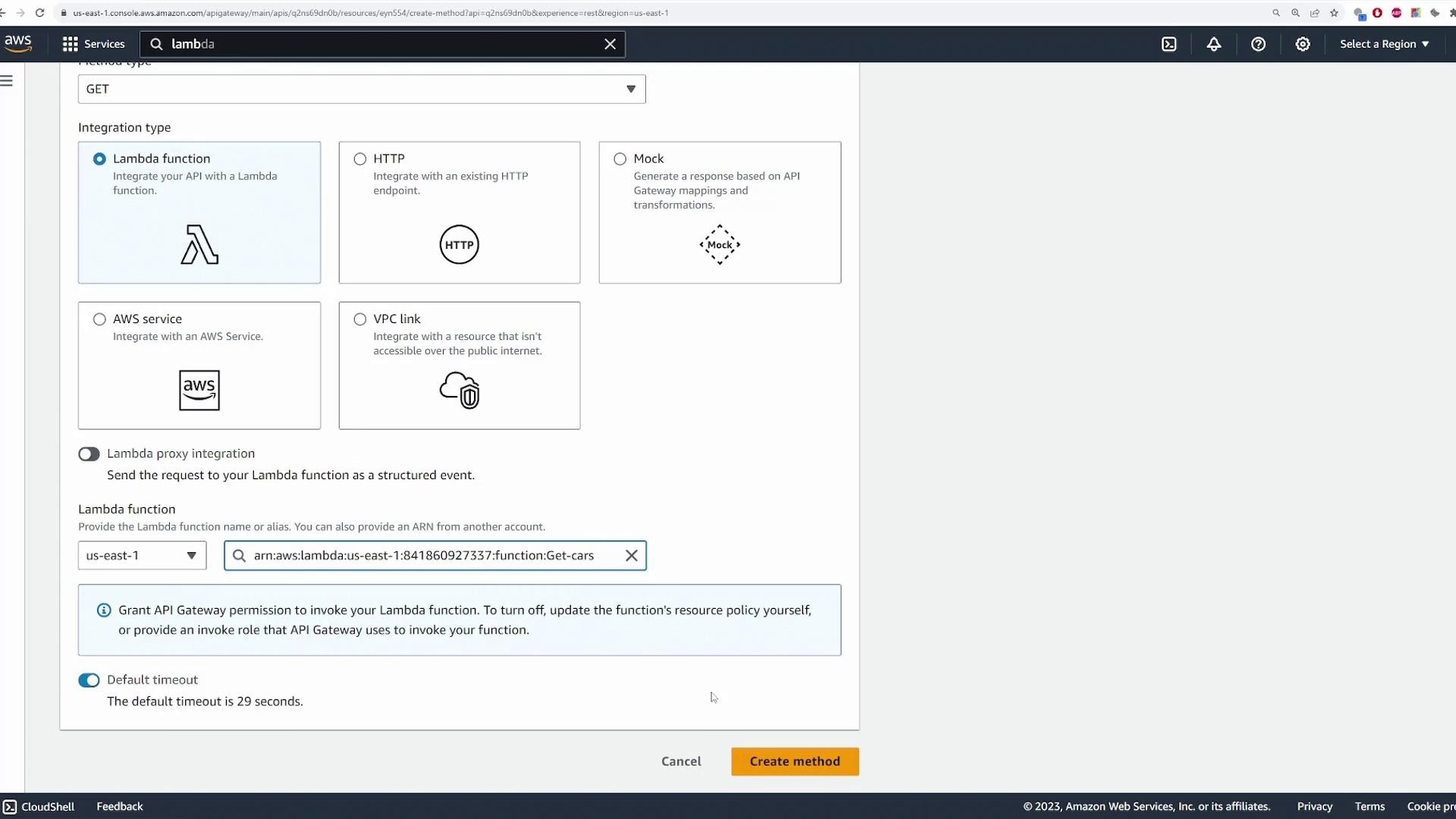Select the Mock integration type

(620, 159)
